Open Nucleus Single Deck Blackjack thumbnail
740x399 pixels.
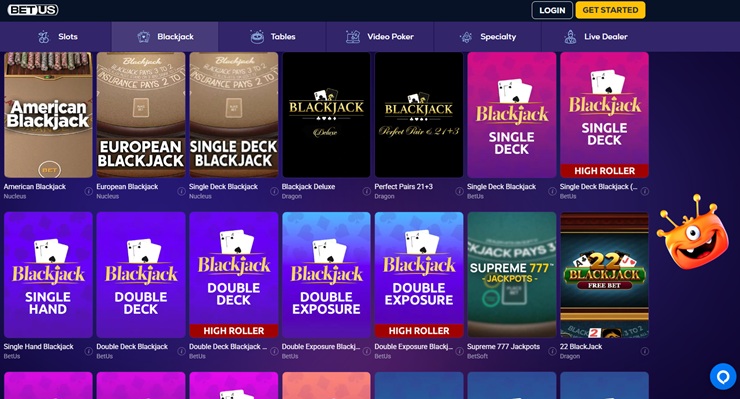click(234, 115)
